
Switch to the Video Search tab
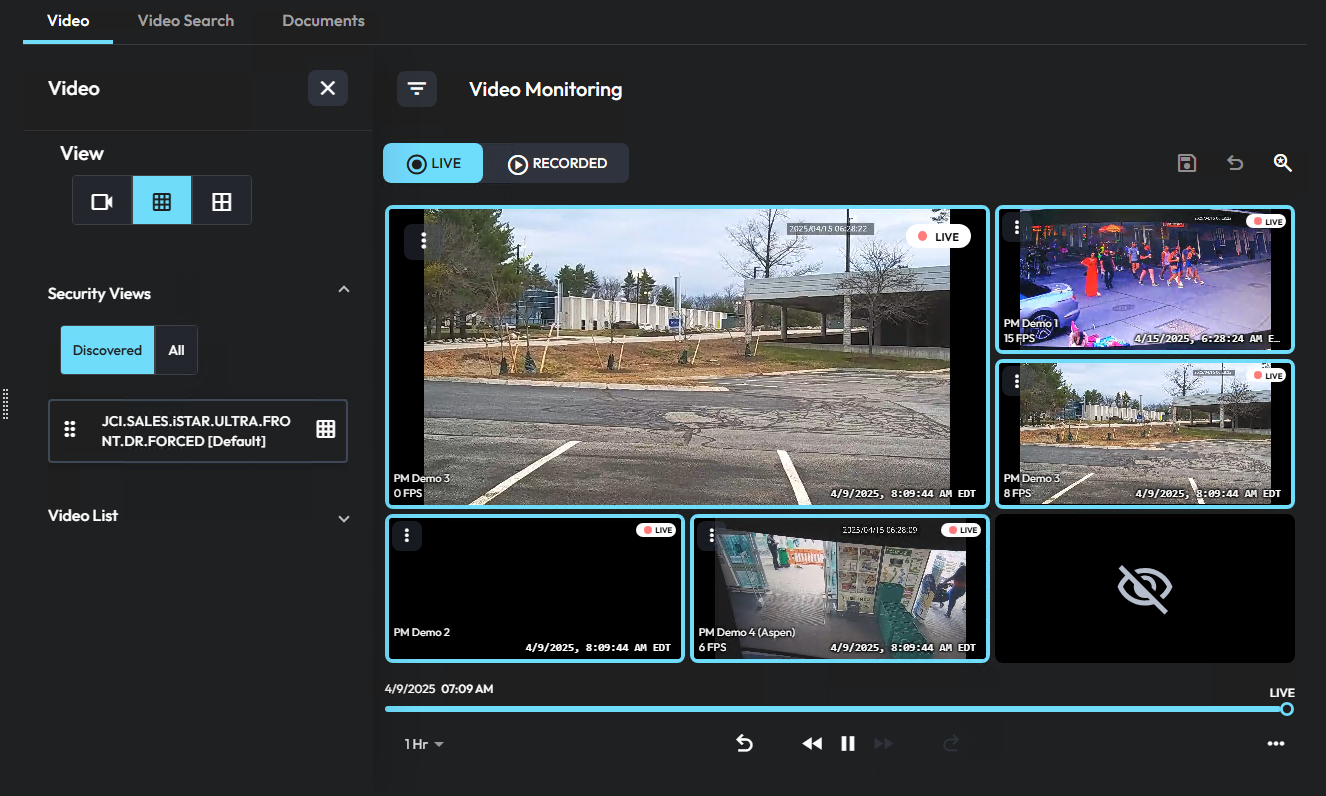tap(185, 20)
